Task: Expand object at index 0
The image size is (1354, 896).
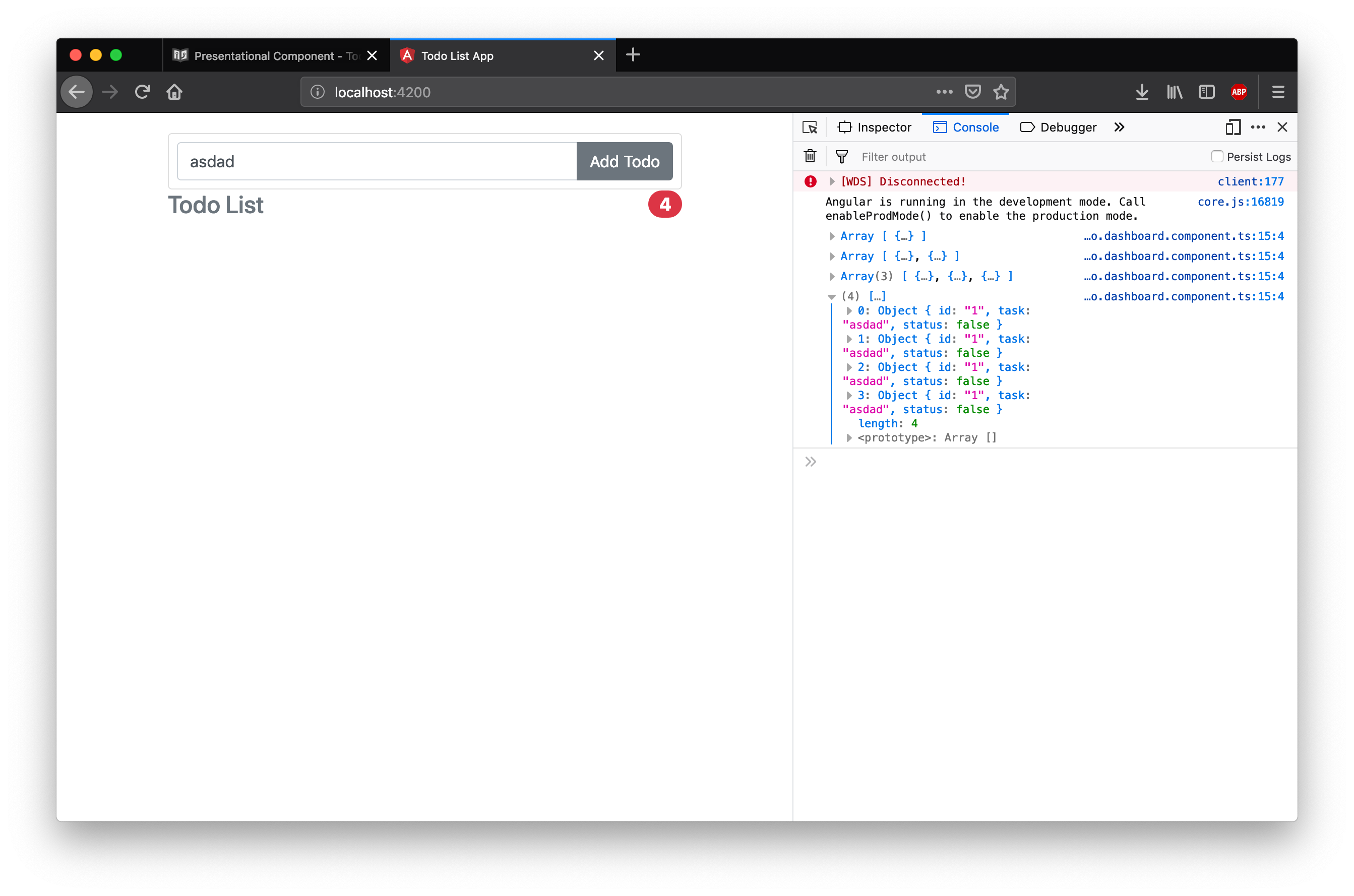Action: tap(849, 311)
